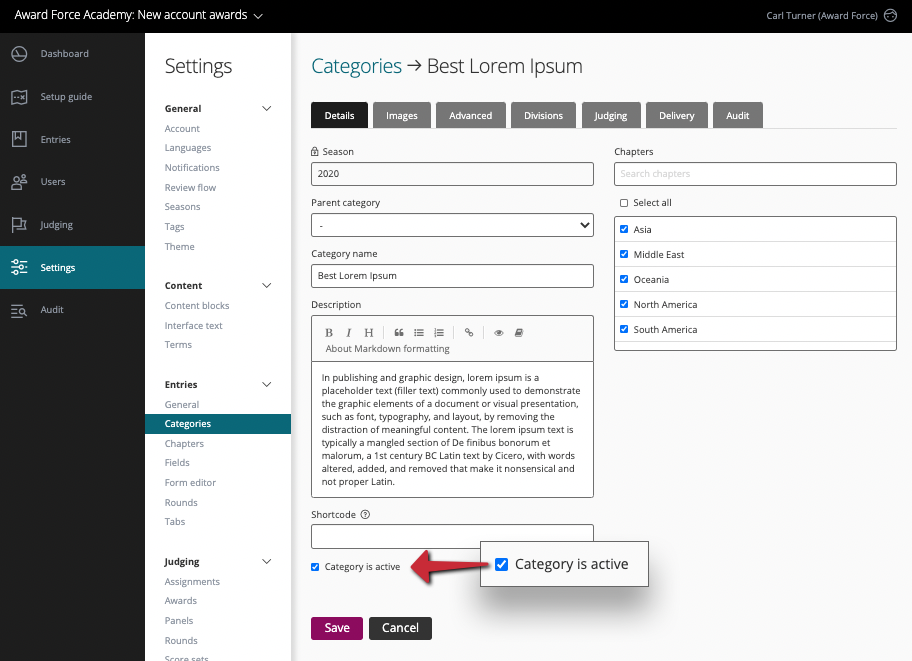Open the Delivery tab
Image resolution: width=912 pixels, height=661 pixels.
676,115
